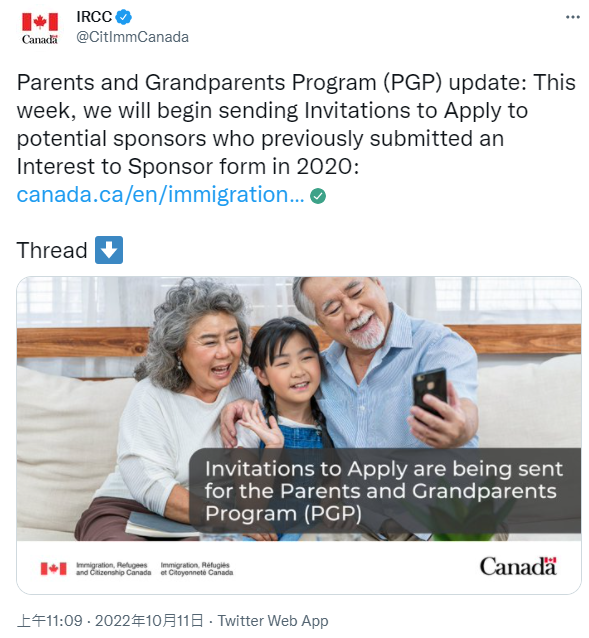The image size is (589, 638).
Task: Open the tweet timestamp 上午11:09
Action: click(50, 621)
